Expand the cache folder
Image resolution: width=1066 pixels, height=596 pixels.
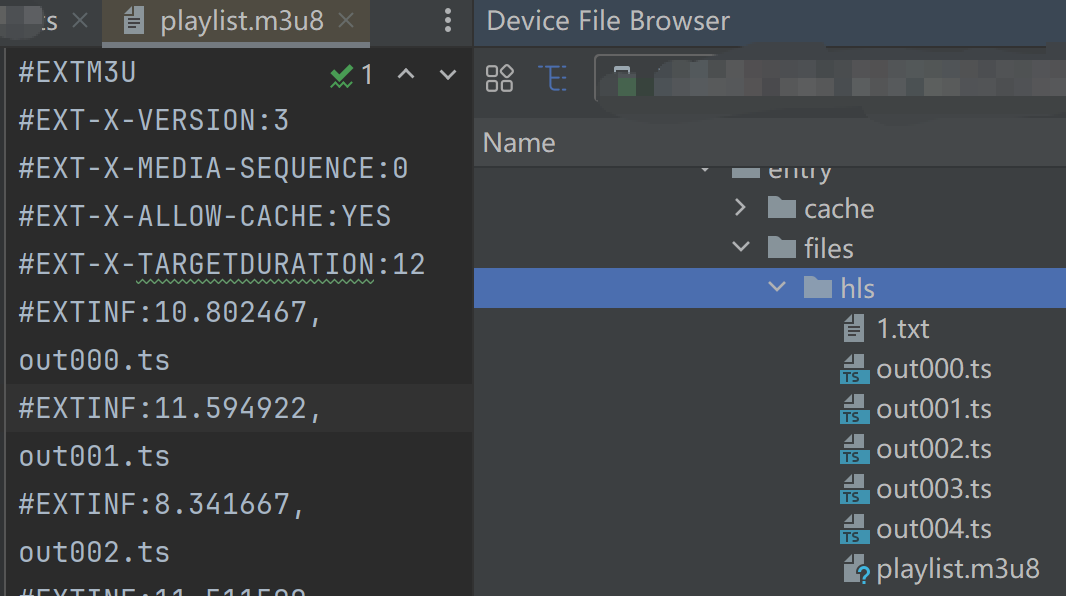740,208
